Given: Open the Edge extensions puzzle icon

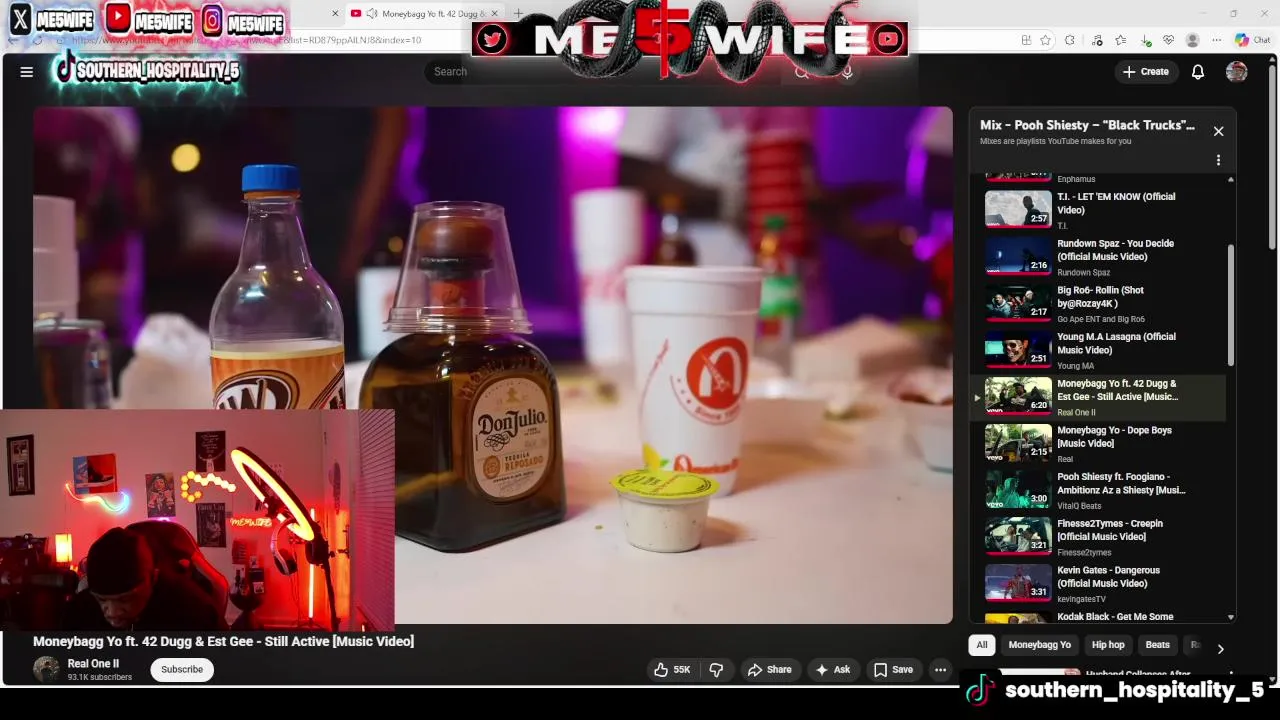Looking at the screenshot, I should [x=1069, y=40].
